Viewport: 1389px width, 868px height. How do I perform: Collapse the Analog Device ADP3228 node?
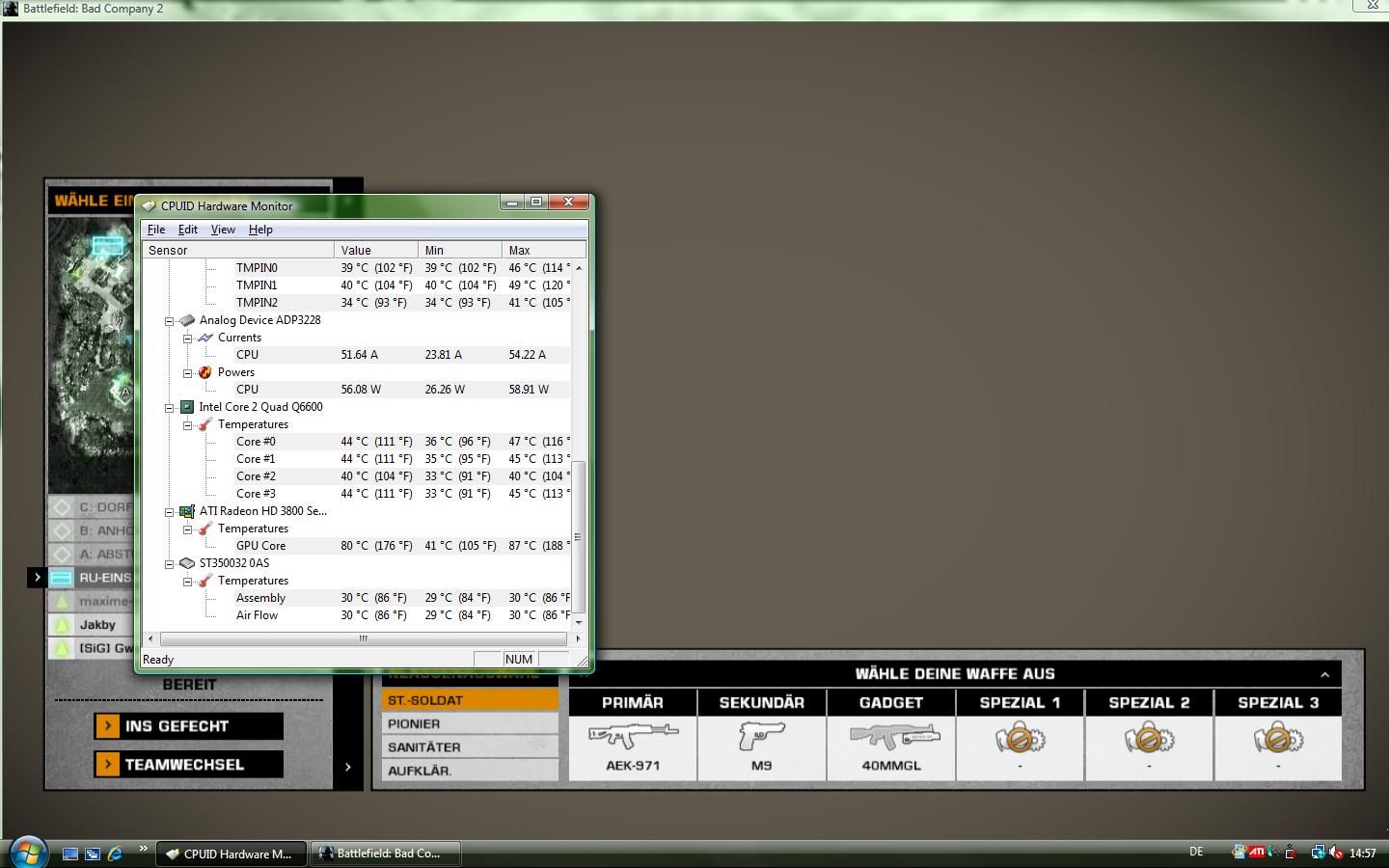169,320
